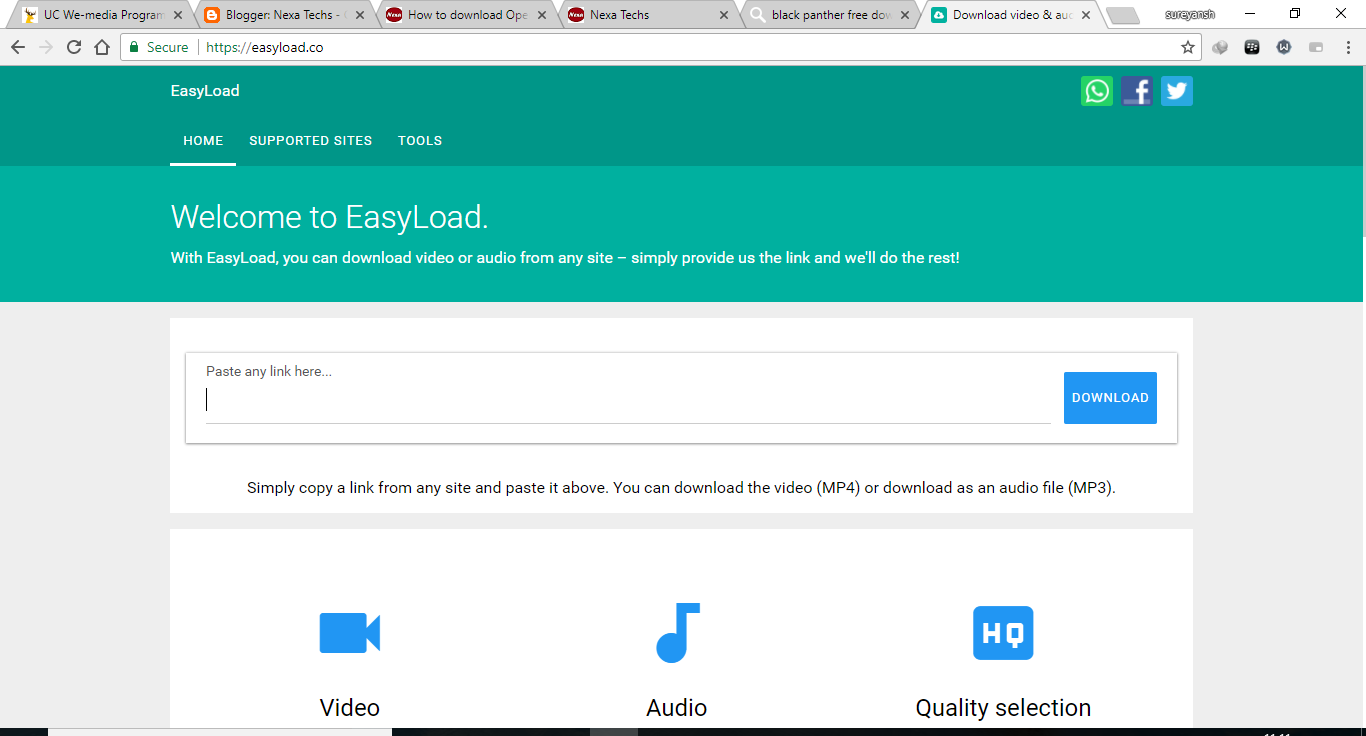The image size is (1366, 736).
Task: Focus the Paste any link here field
Action: pos(628,400)
